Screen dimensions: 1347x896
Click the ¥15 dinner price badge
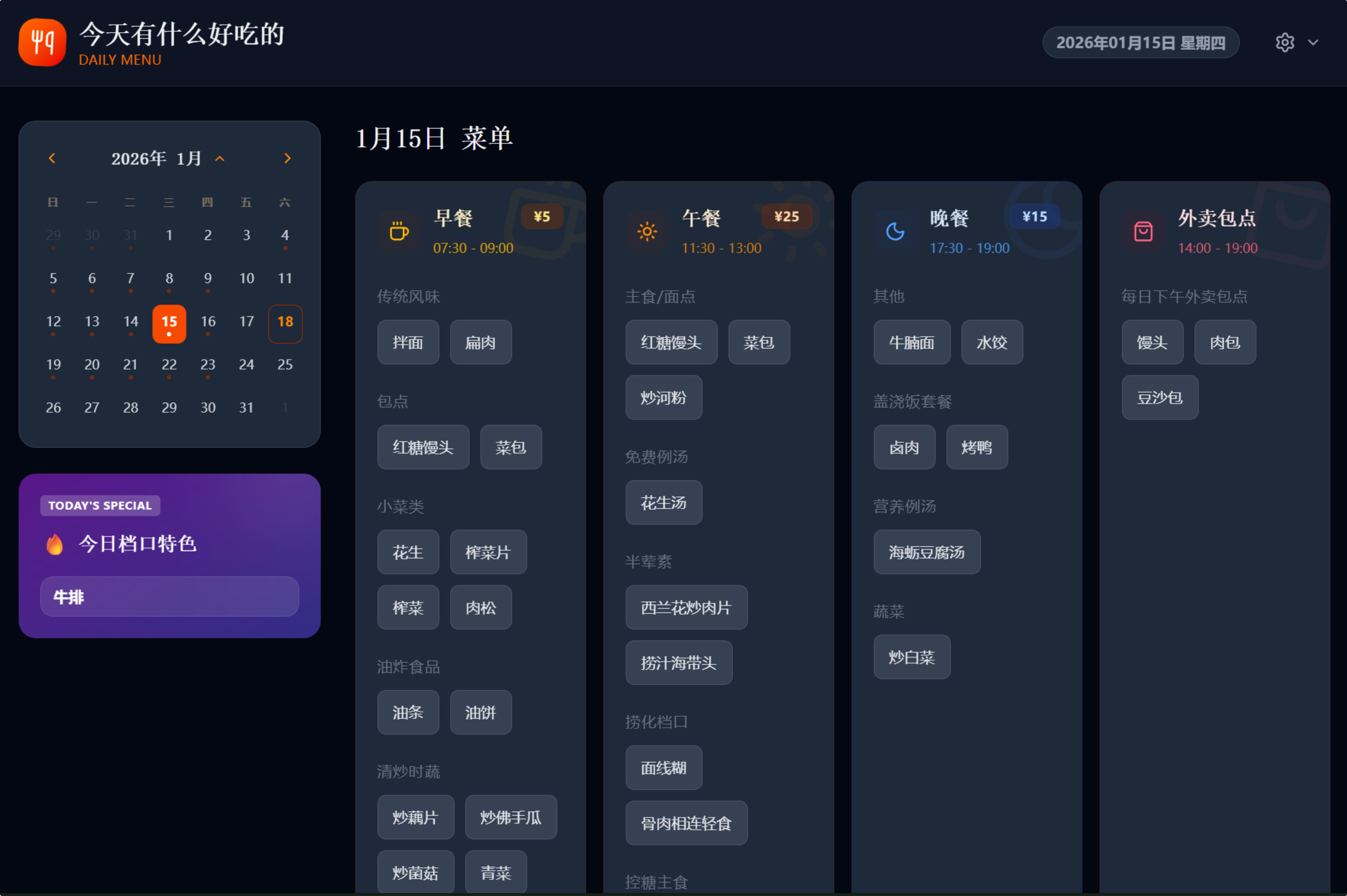click(1035, 217)
